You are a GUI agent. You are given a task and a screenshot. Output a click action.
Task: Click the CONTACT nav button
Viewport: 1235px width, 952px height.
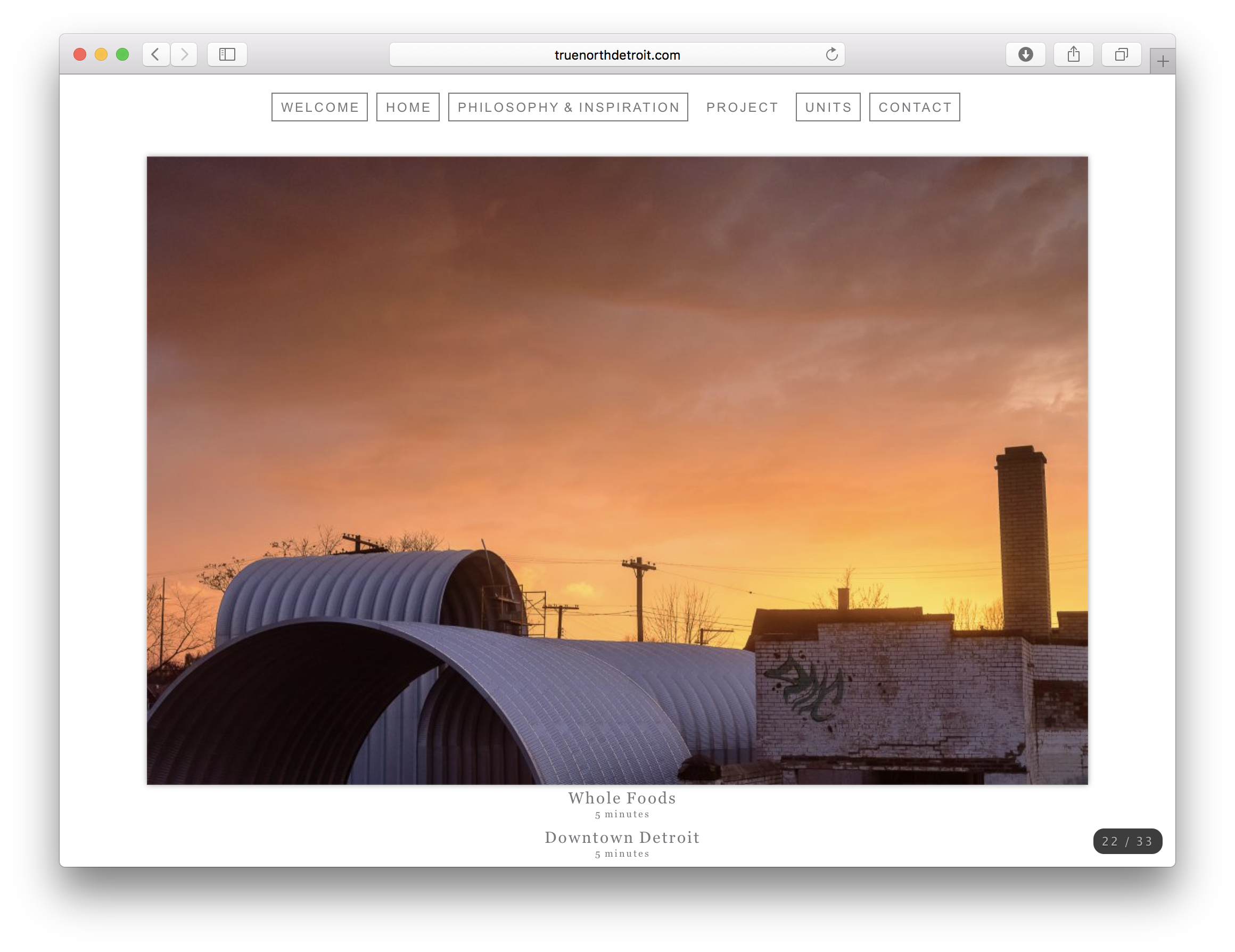[x=915, y=108]
